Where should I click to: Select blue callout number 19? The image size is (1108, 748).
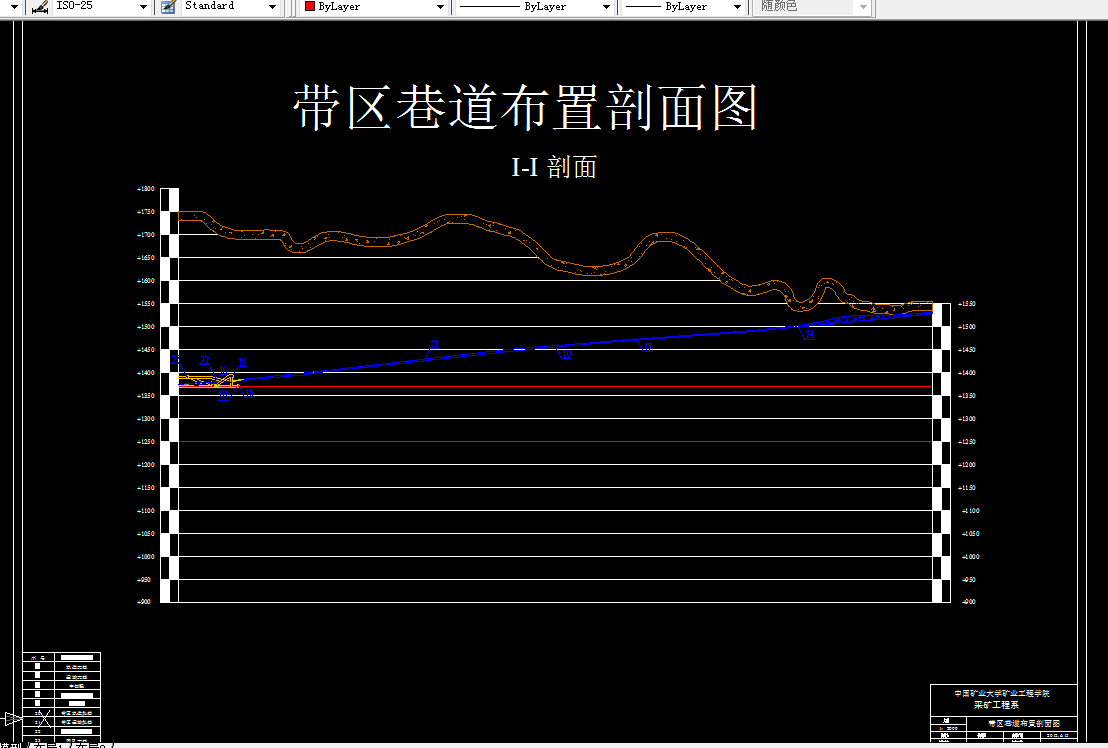coord(242,362)
